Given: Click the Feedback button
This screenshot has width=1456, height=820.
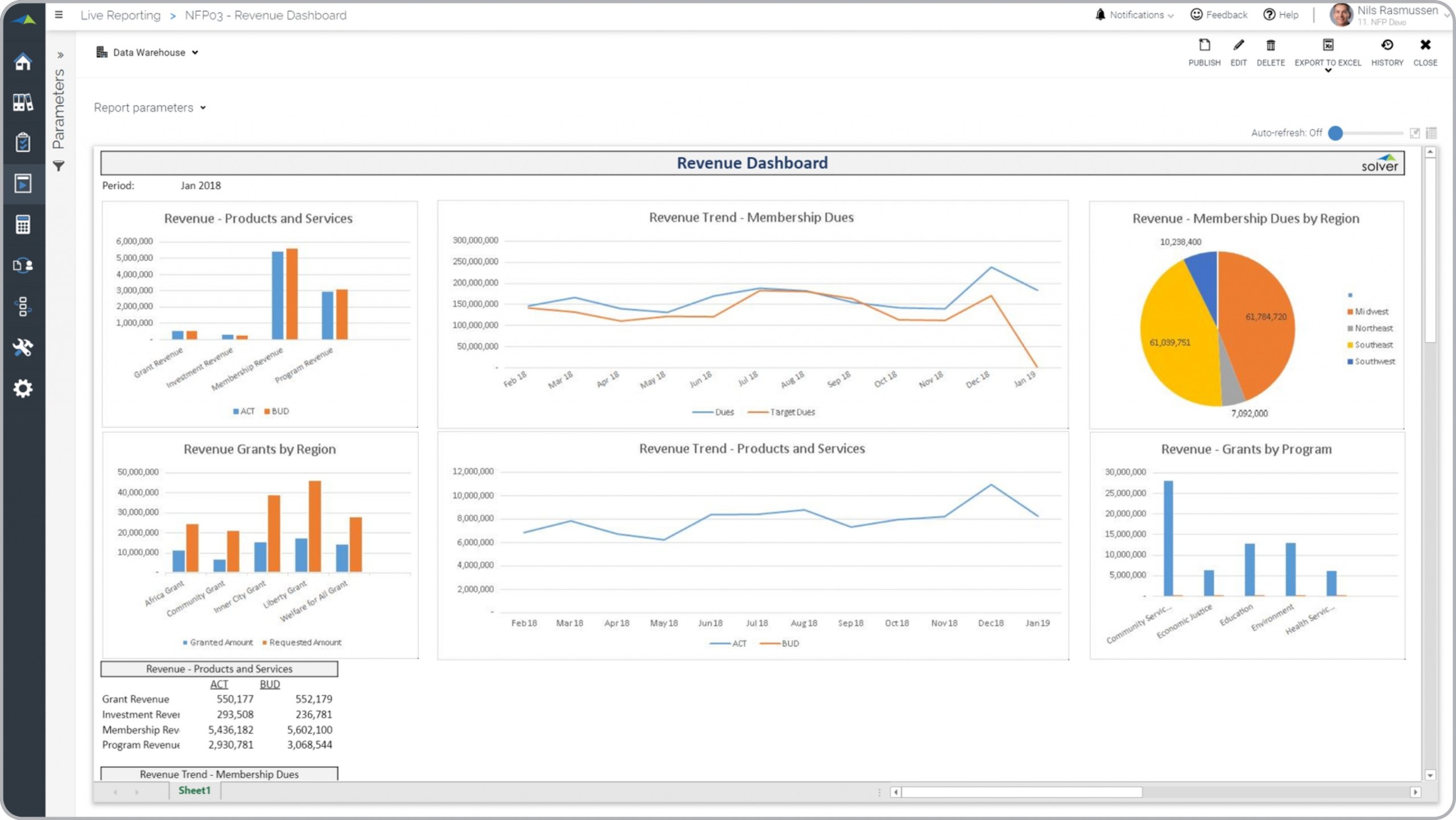Looking at the screenshot, I should 1219,15.
